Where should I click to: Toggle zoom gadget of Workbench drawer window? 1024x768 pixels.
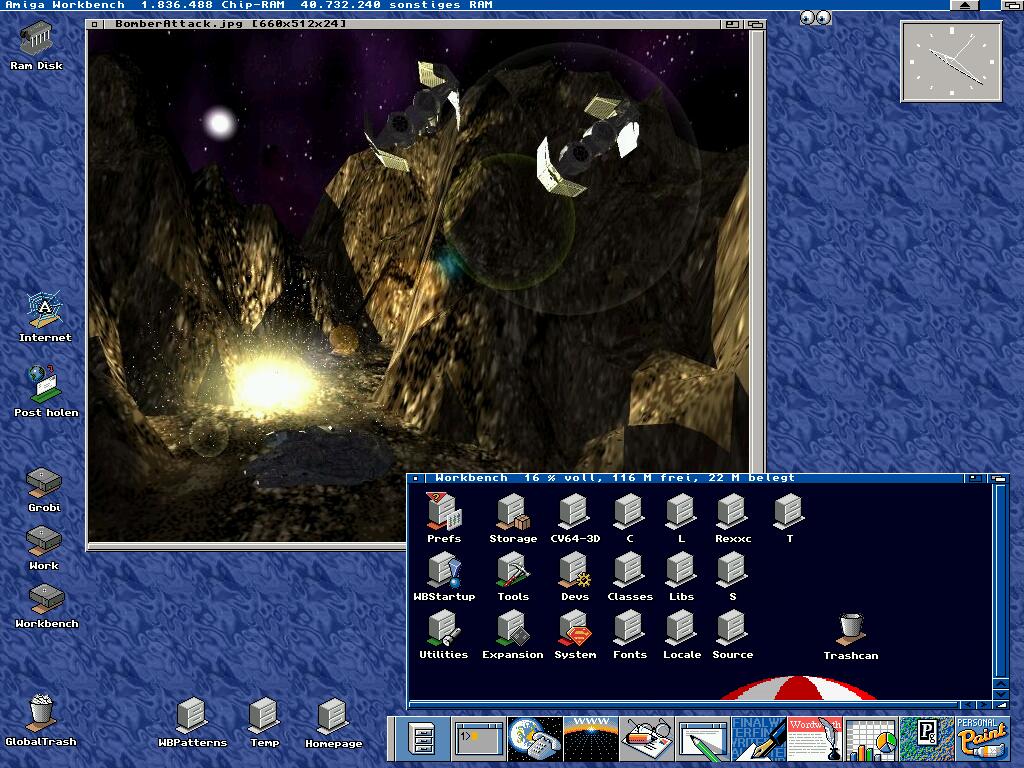[973, 478]
